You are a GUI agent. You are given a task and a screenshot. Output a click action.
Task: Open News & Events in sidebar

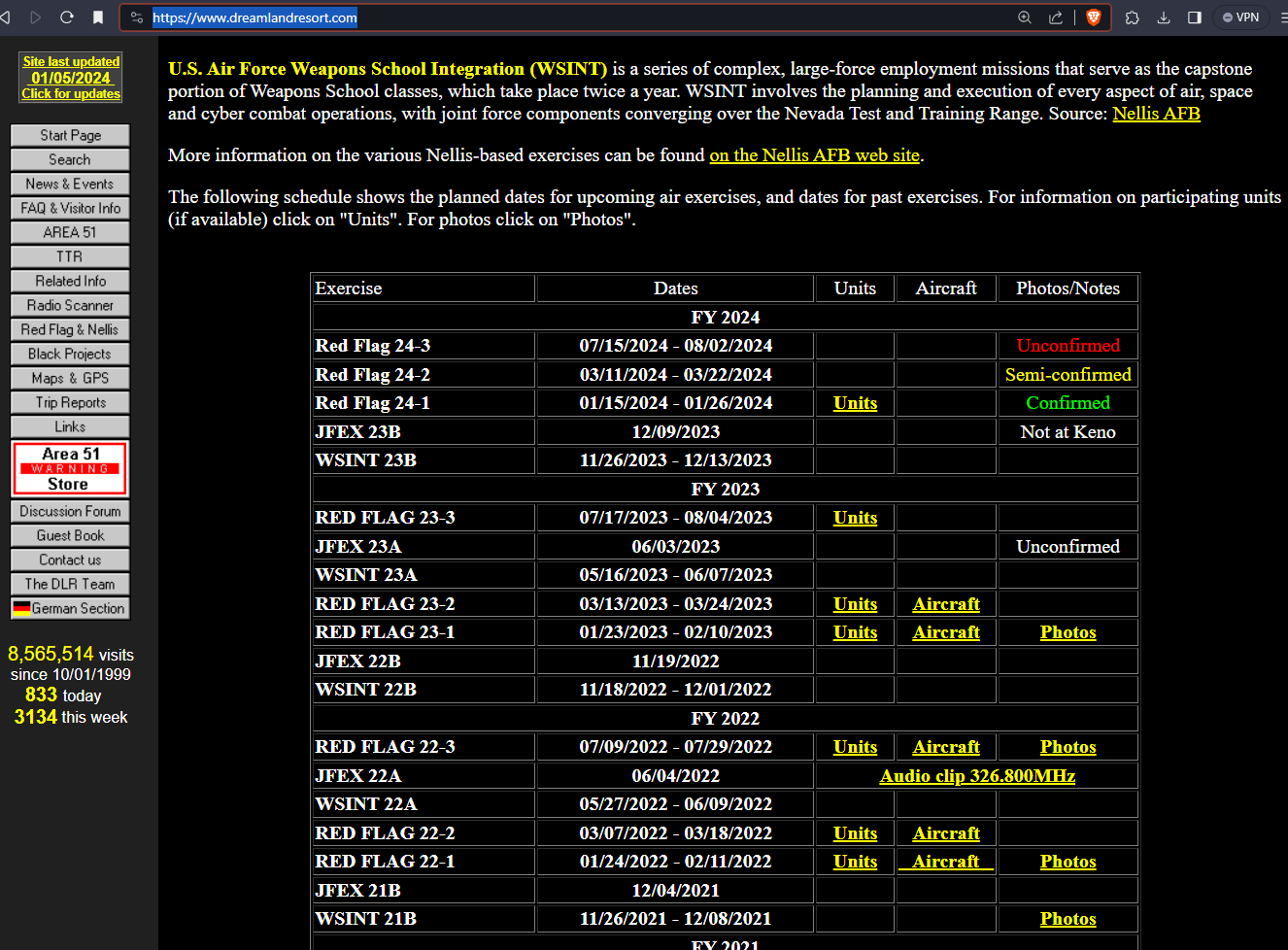pos(70,184)
